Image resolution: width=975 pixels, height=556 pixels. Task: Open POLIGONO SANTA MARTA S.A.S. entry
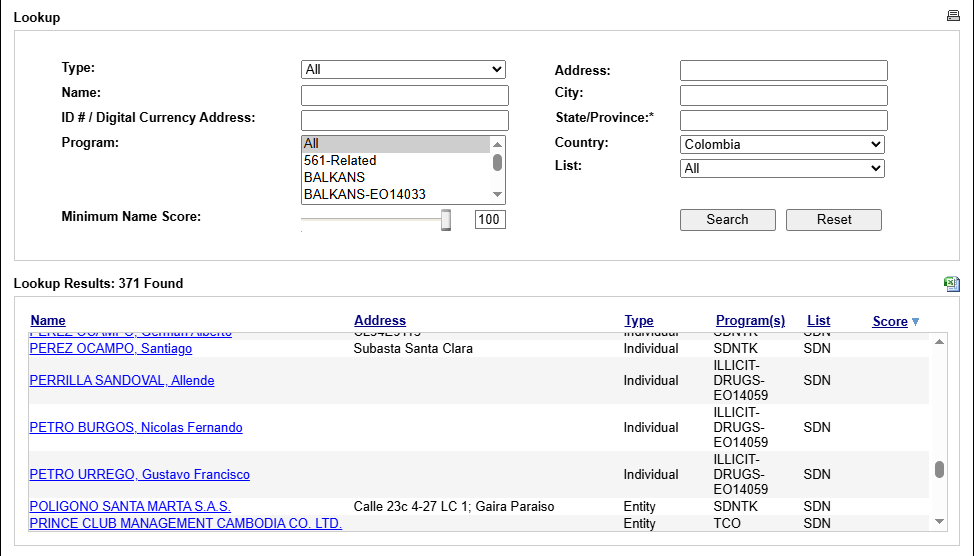[x=130, y=507]
